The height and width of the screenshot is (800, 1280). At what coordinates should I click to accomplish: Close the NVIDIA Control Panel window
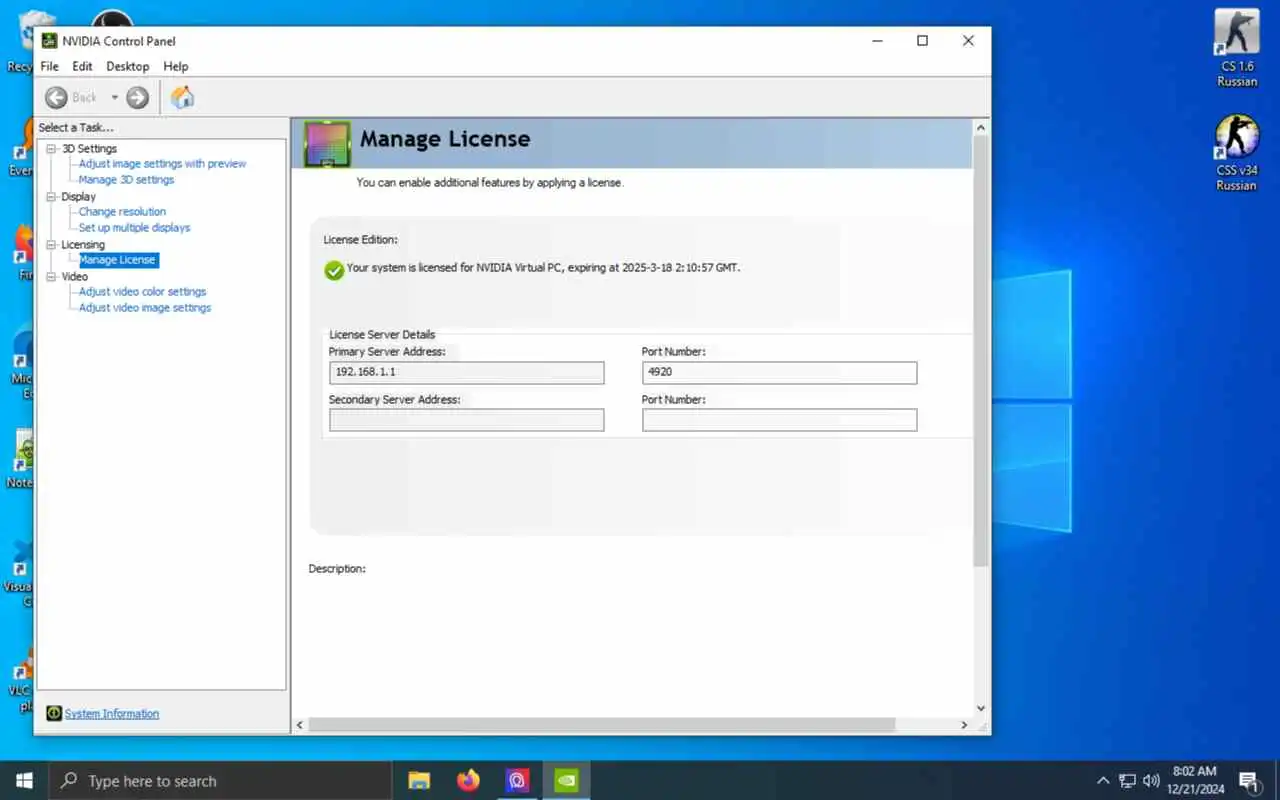968,41
